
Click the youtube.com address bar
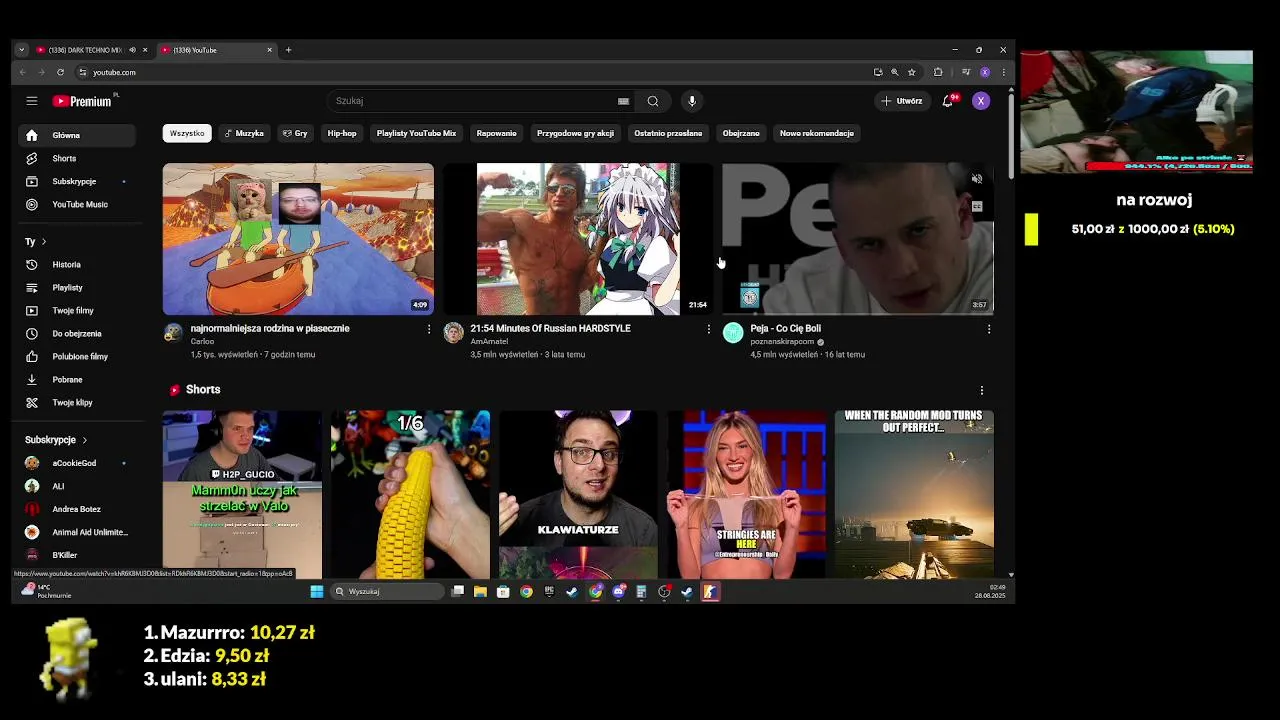(x=470, y=72)
